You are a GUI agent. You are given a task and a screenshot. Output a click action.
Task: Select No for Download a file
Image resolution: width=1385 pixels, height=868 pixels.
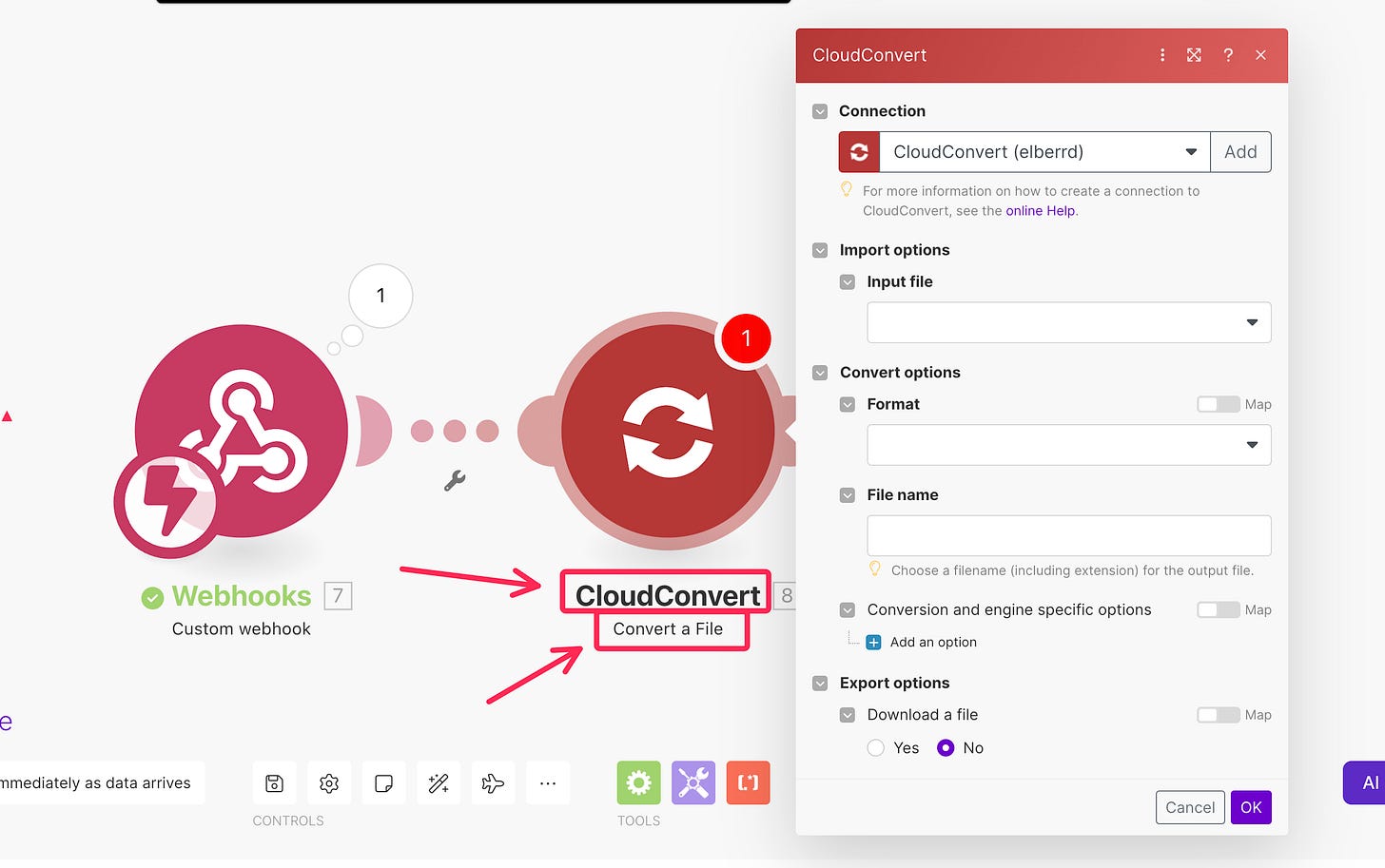[946, 748]
